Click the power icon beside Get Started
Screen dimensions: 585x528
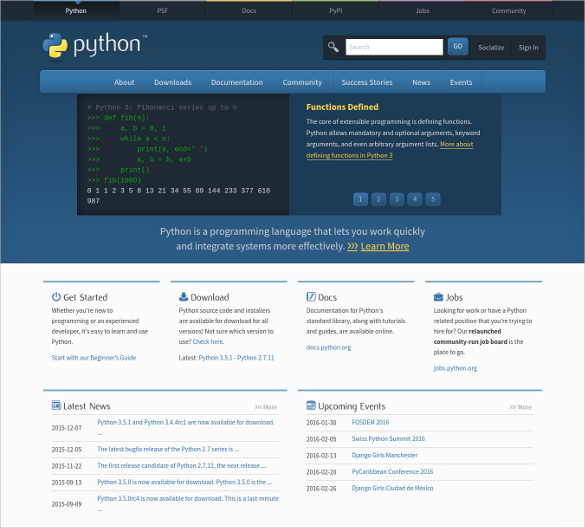[x=56, y=297]
